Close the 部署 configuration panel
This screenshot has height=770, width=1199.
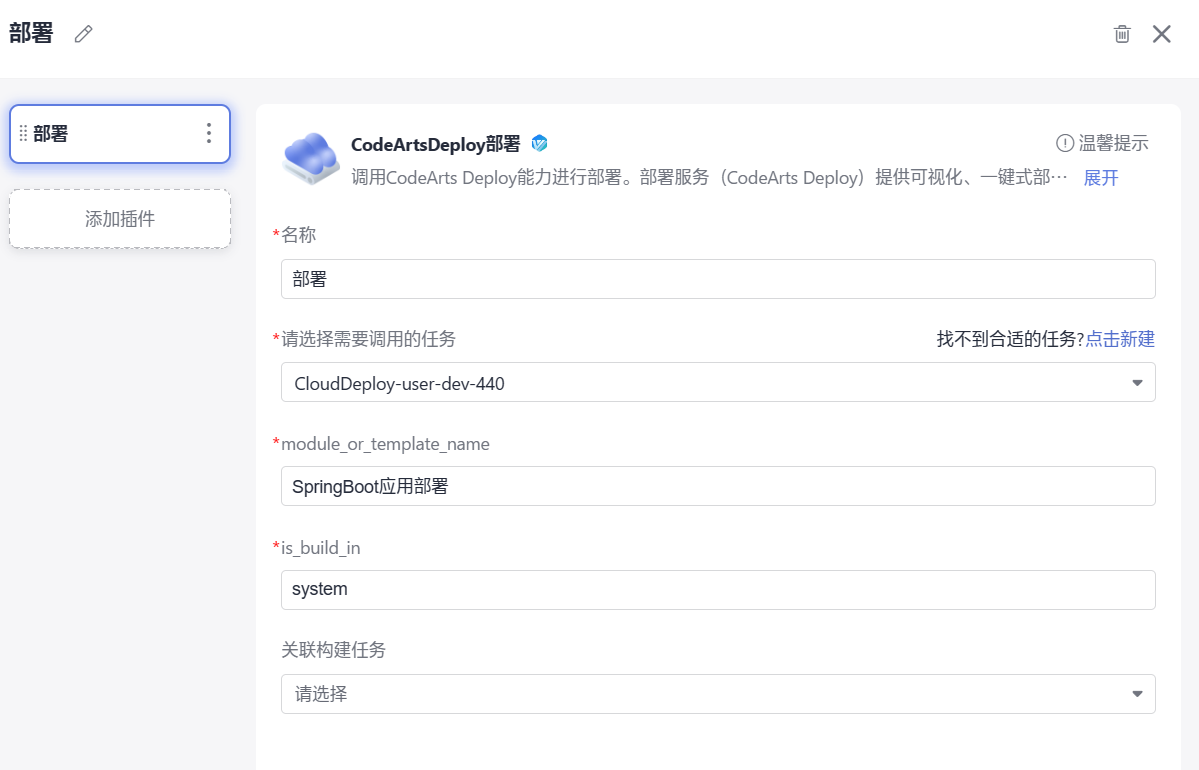click(1162, 34)
